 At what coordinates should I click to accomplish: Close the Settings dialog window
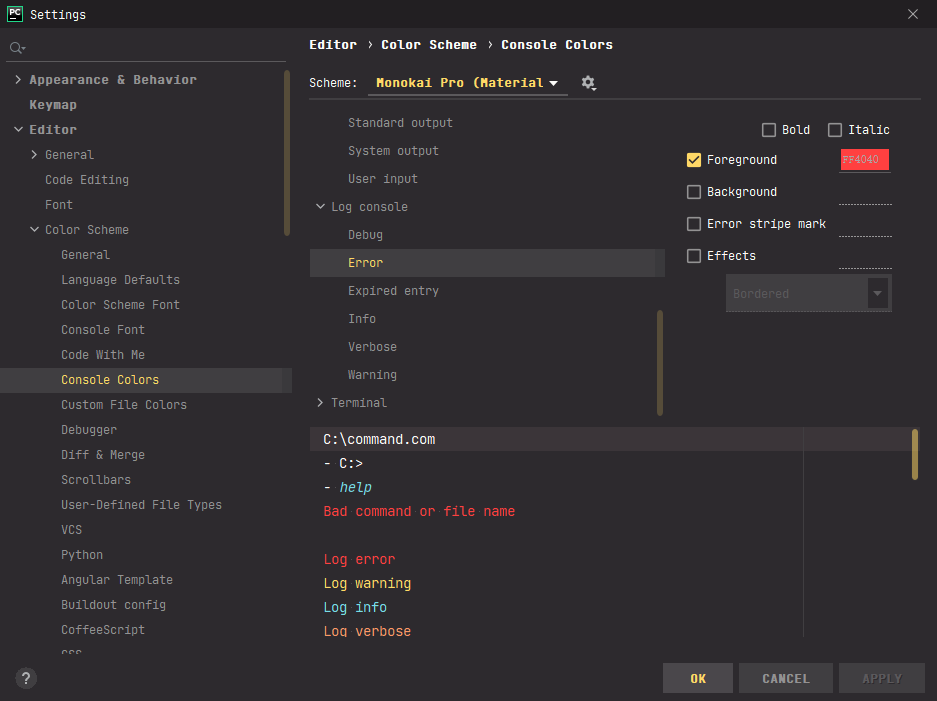[x=912, y=14]
